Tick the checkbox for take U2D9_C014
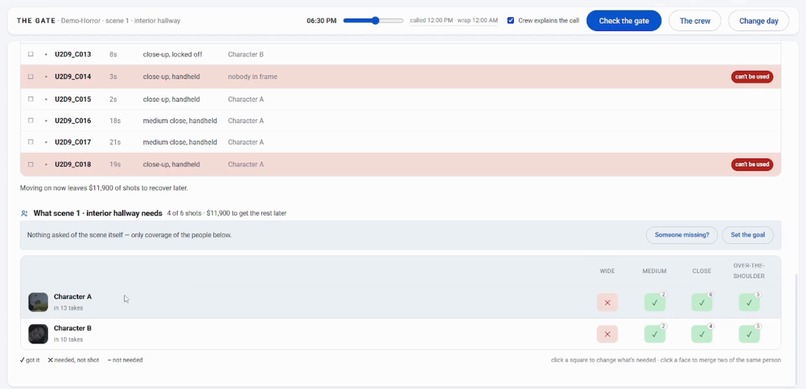This screenshot has width=806, height=389. click(30, 77)
